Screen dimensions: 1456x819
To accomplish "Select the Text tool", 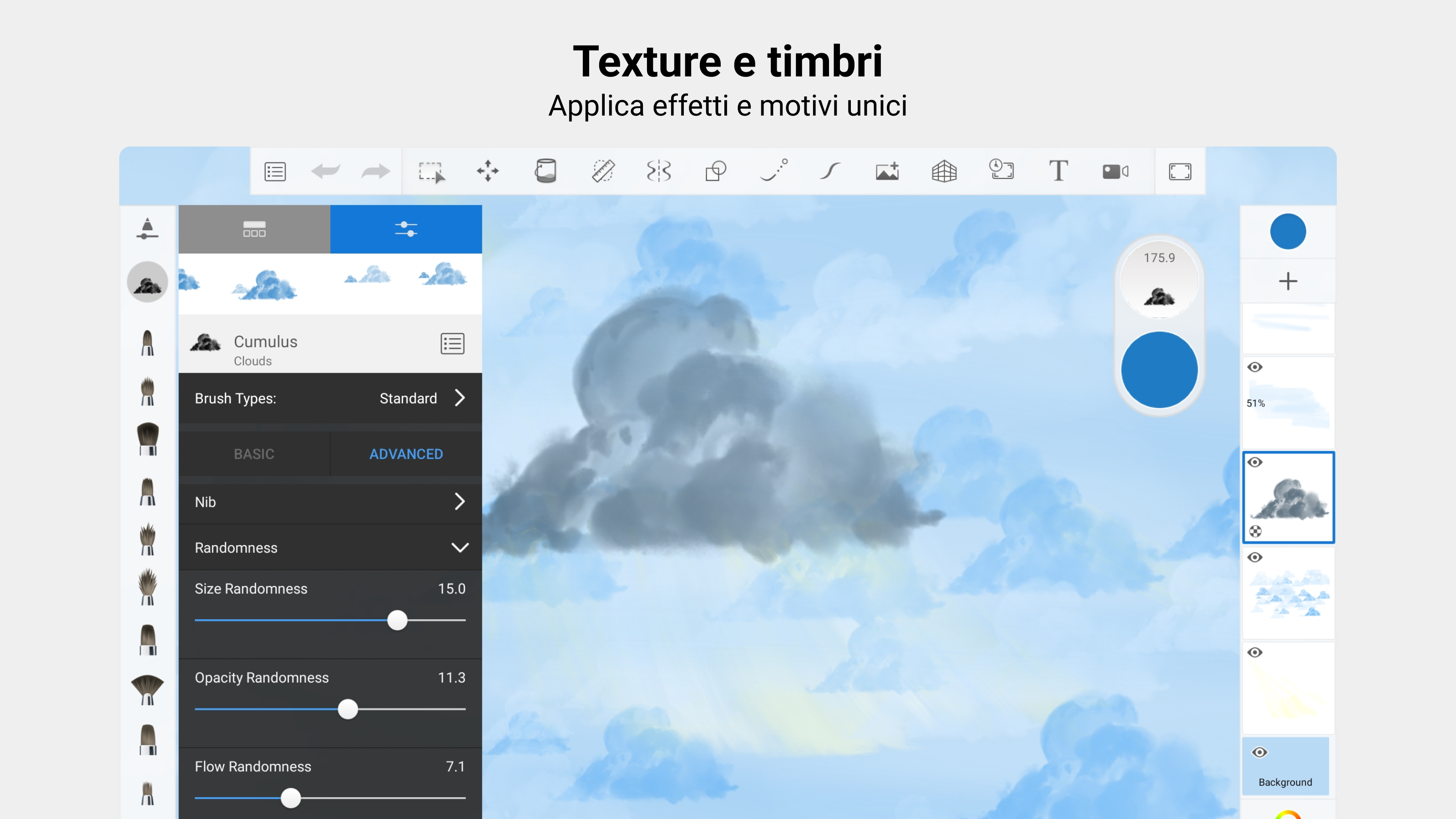I will tap(1058, 171).
